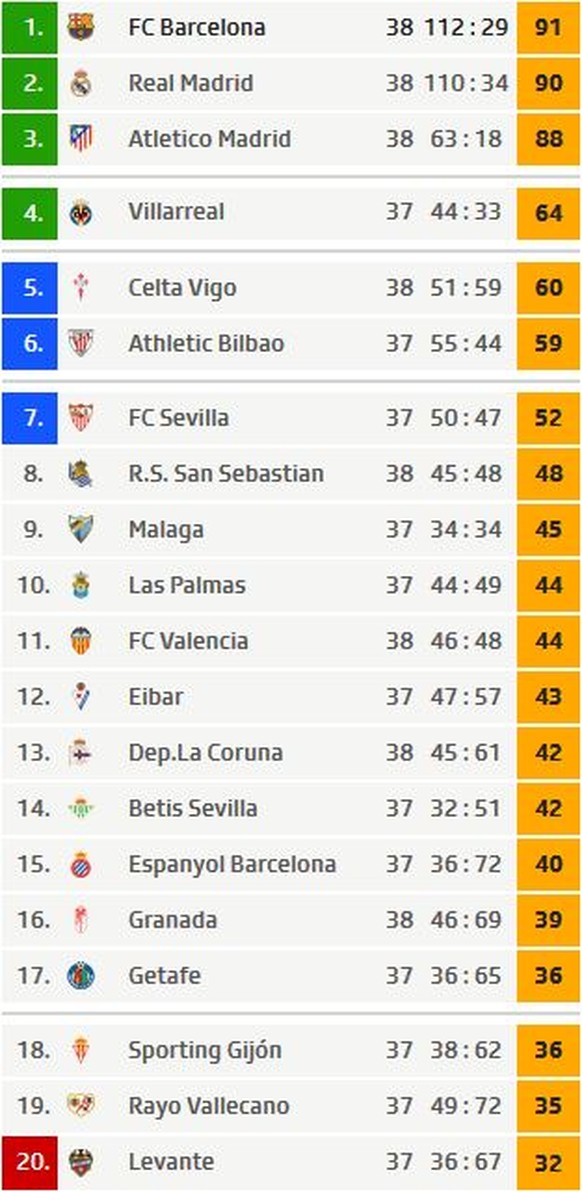The height and width of the screenshot is (1192, 582).
Task: Open the Celta Vigo team link
Action: (182, 288)
